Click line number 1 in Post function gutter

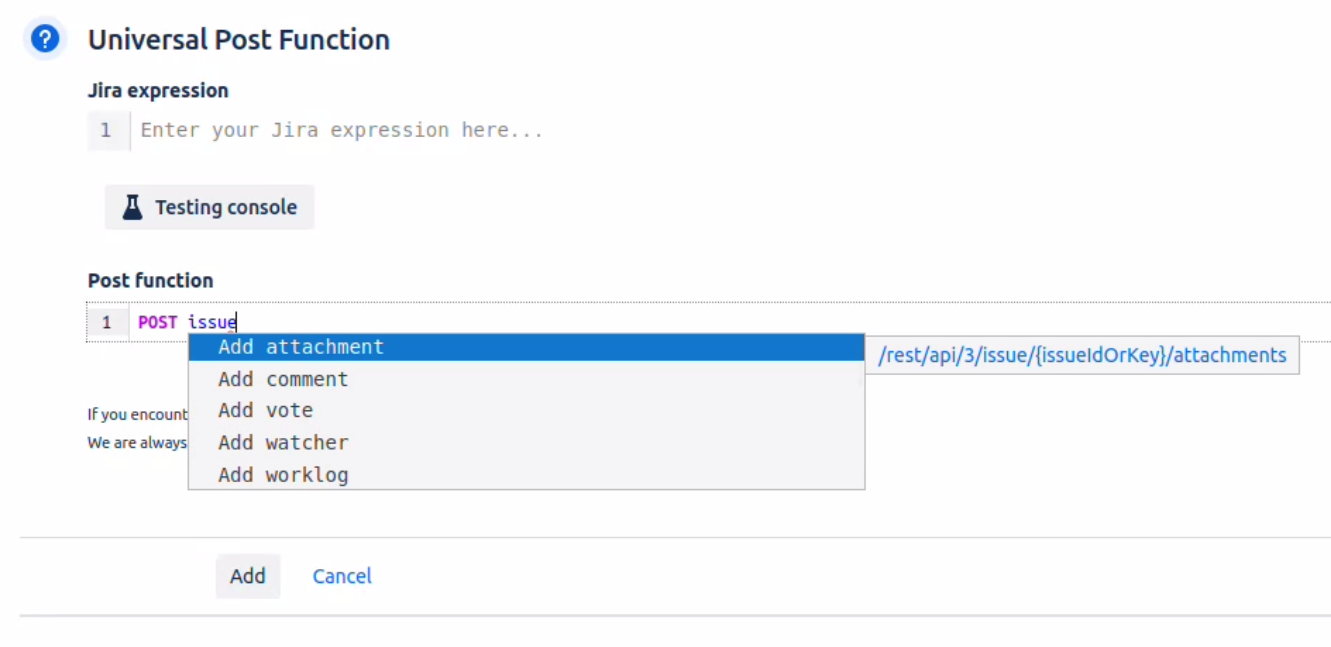(107, 322)
